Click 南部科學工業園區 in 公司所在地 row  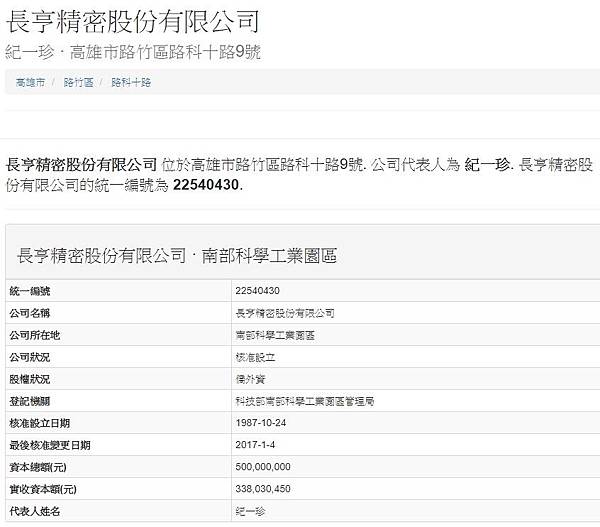275,336
